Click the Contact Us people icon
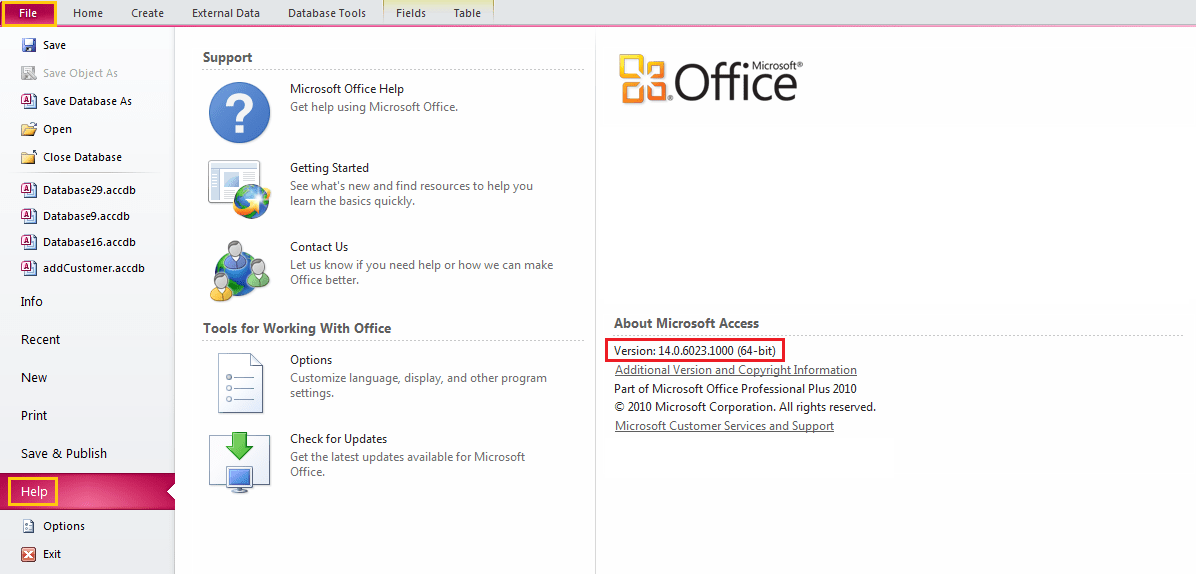The height and width of the screenshot is (574, 1196). tap(240, 271)
